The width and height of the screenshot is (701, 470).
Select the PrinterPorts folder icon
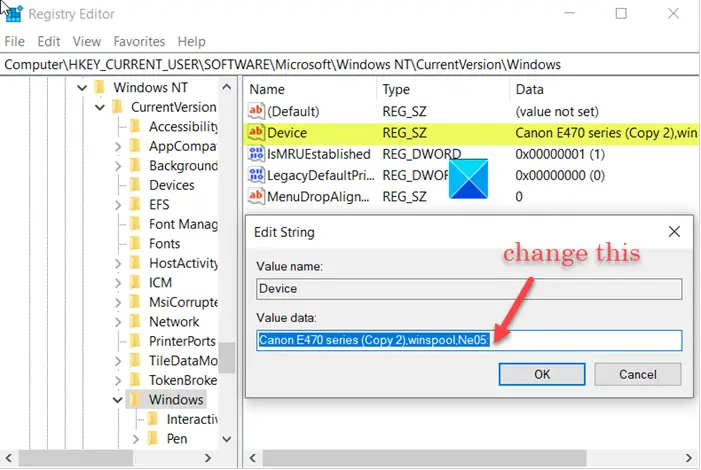(135, 341)
